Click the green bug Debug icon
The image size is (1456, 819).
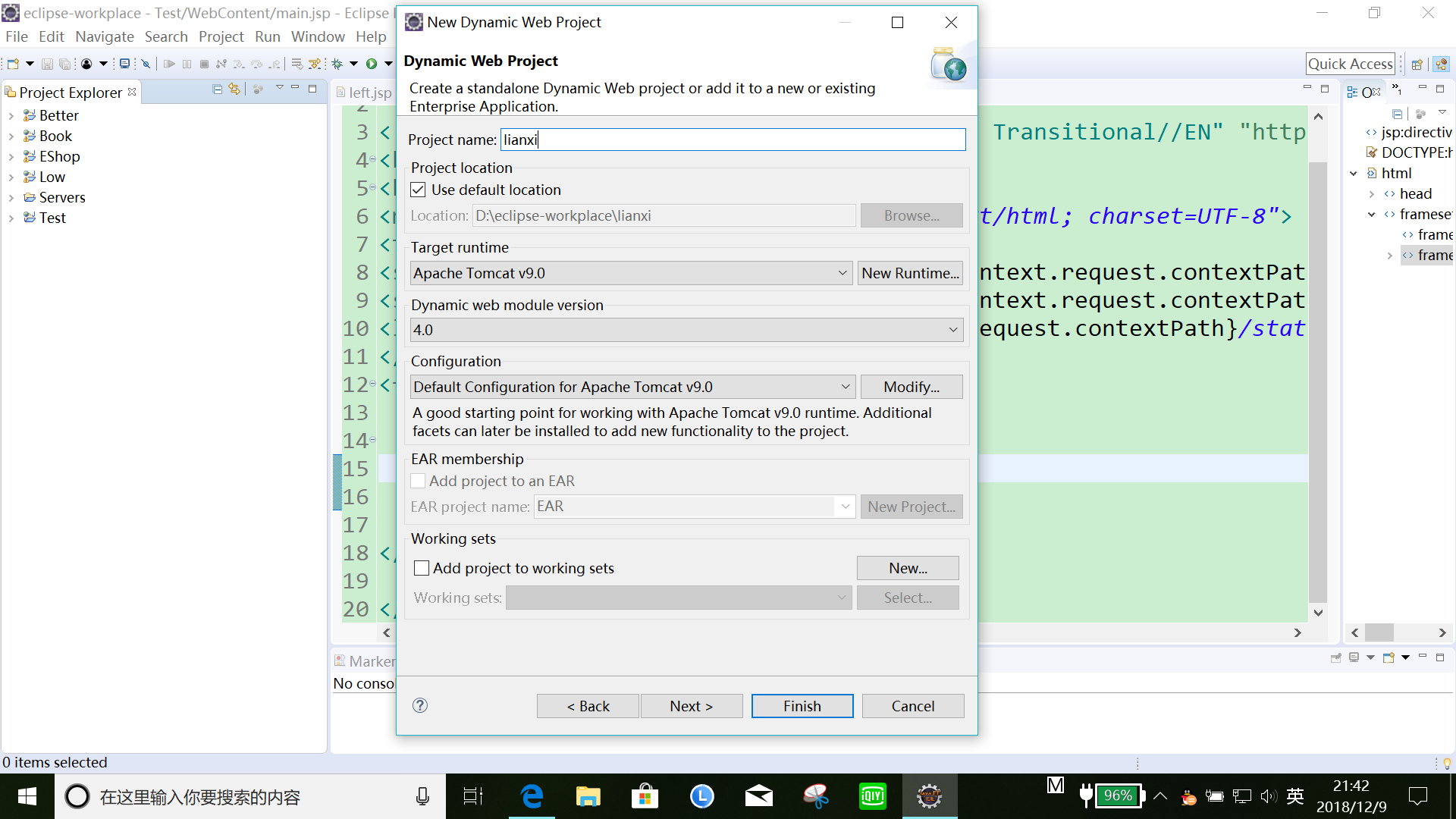click(337, 64)
